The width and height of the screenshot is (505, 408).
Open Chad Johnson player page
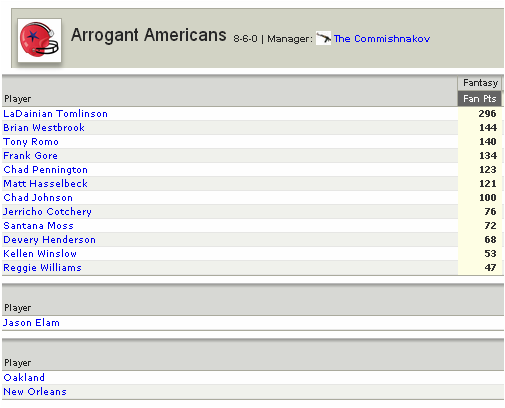tap(38, 198)
